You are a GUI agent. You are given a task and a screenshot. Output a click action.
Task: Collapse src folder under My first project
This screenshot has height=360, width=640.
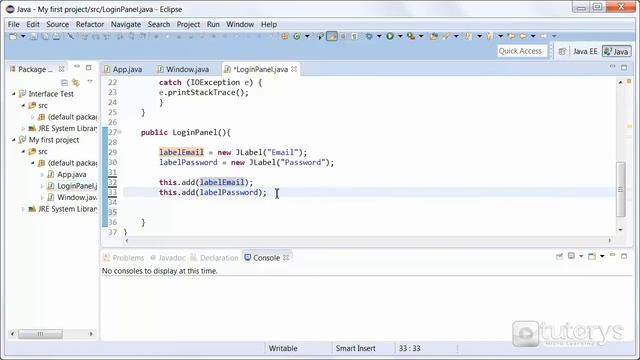pos(23,151)
